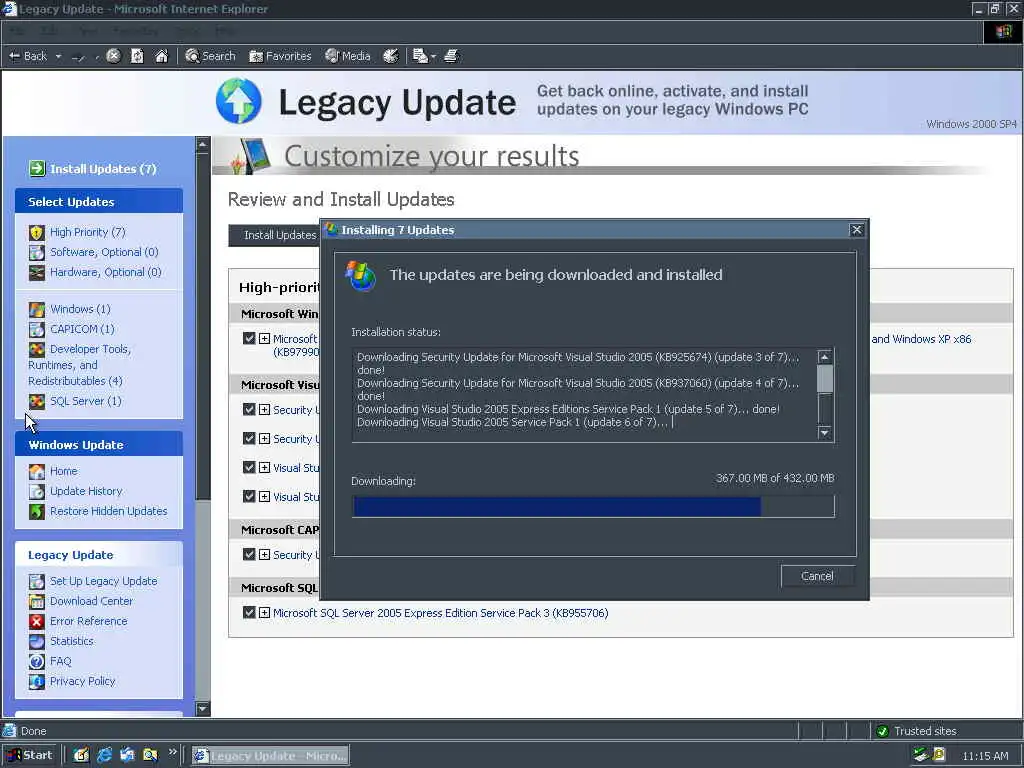The width and height of the screenshot is (1024, 768).
Task: Click the Windows (1) category icon
Action: click(37, 309)
